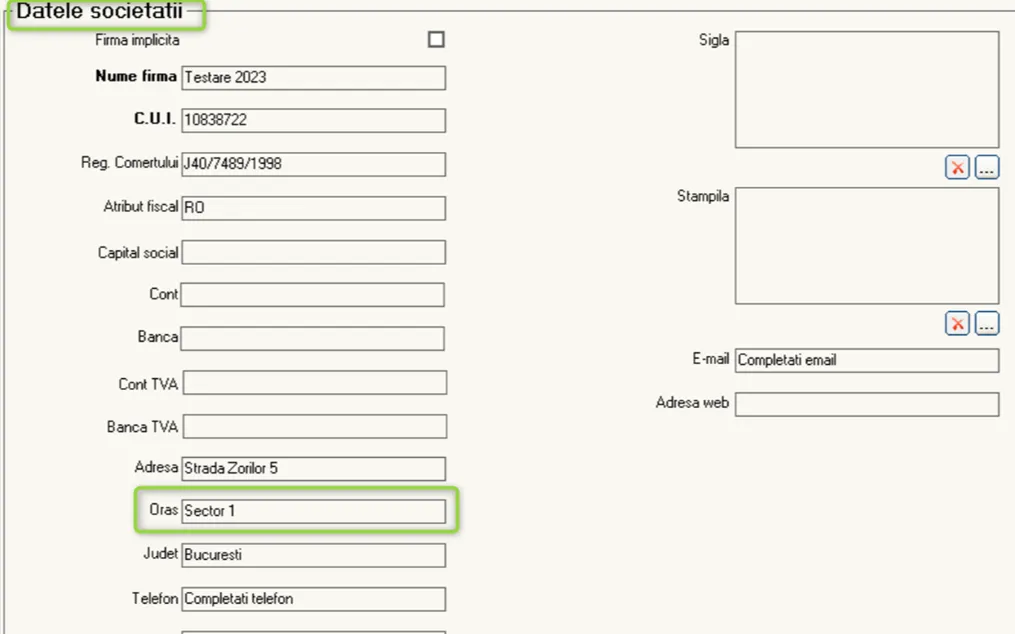The height and width of the screenshot is (634, 1015).
Task: Select the Cont input box
Action: click(313, 295)
